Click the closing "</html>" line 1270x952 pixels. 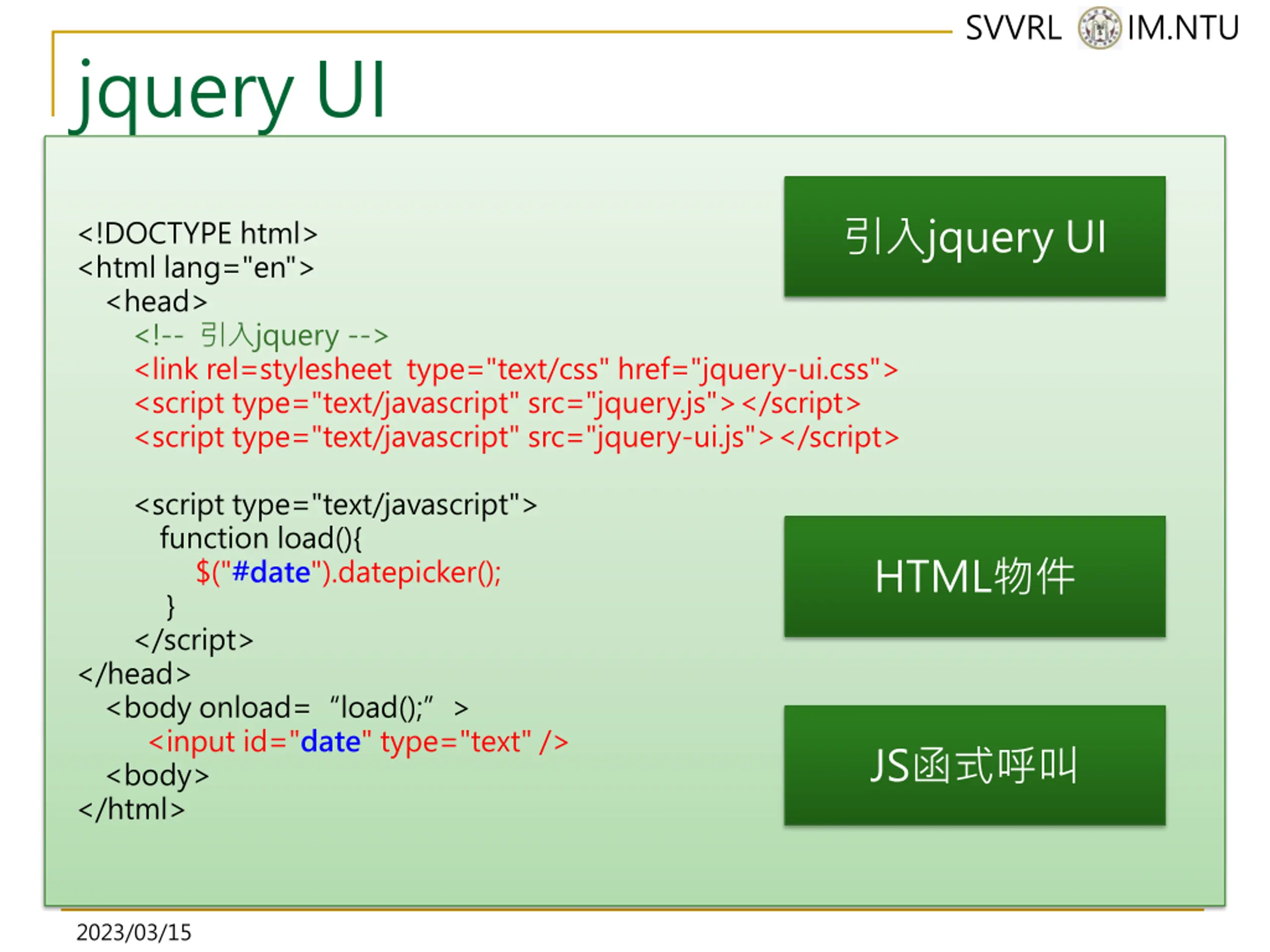coord(131,810)
